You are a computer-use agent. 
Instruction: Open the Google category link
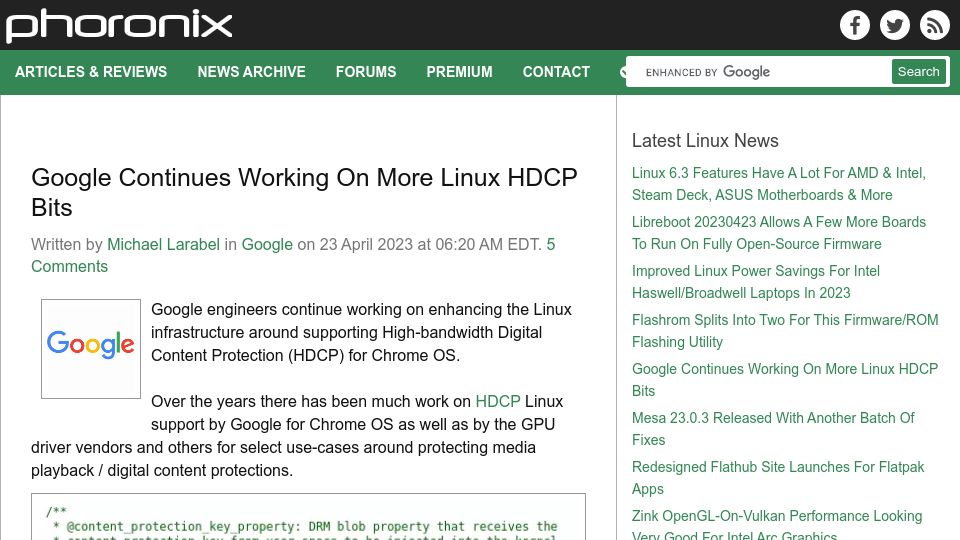pyautogui.click(x=267, y=244)
